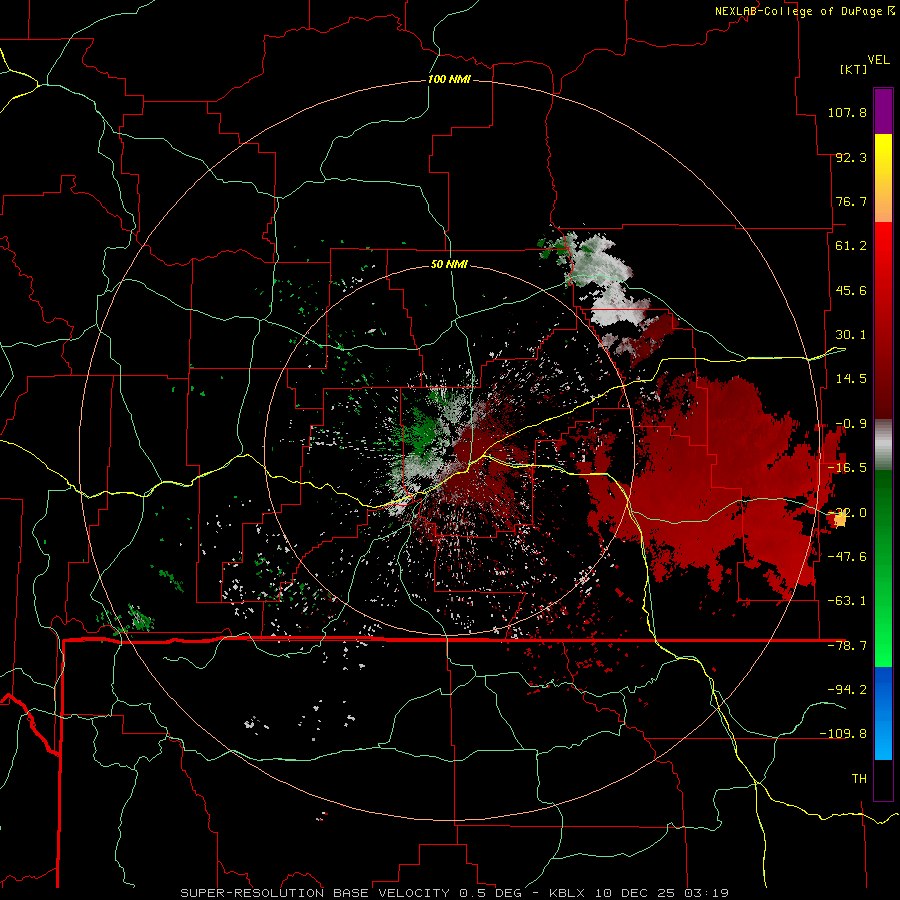The width and height of the screenshot is (900, 900).
Task: Click the small orange high-velocity echo patch
Action: [x=839, y=520]
